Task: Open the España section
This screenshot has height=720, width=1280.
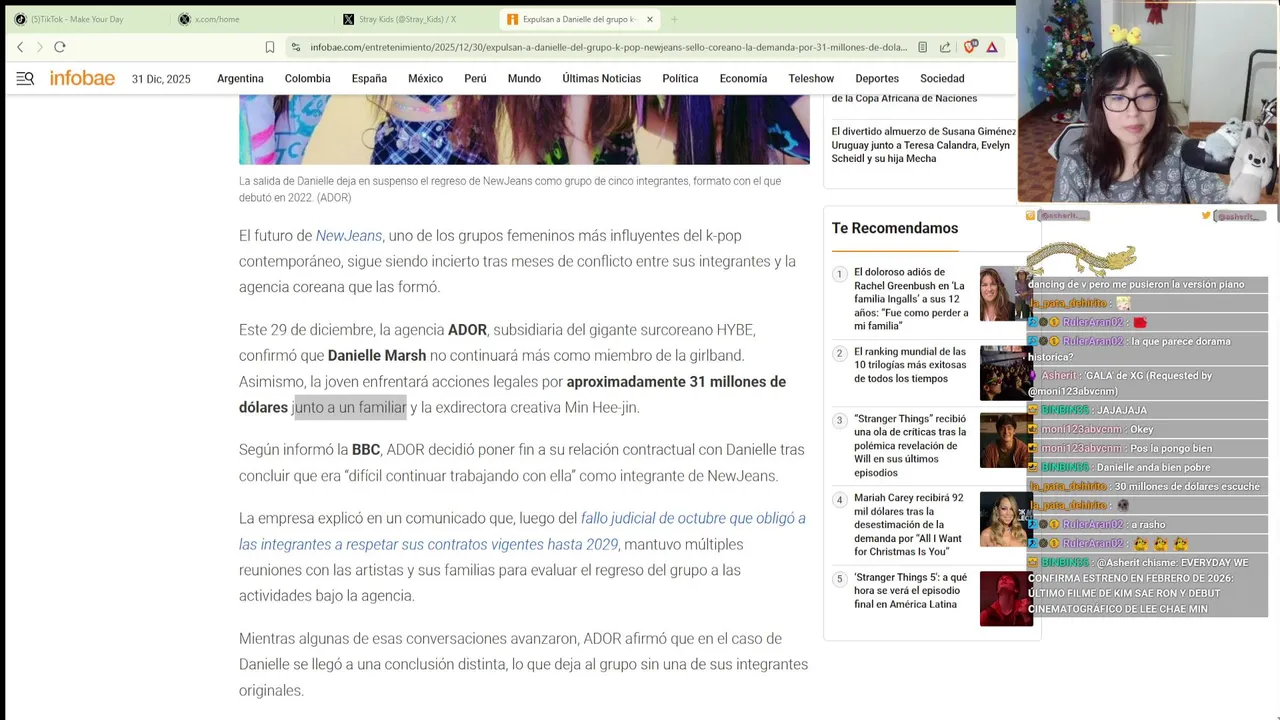Action: point(369,78)
